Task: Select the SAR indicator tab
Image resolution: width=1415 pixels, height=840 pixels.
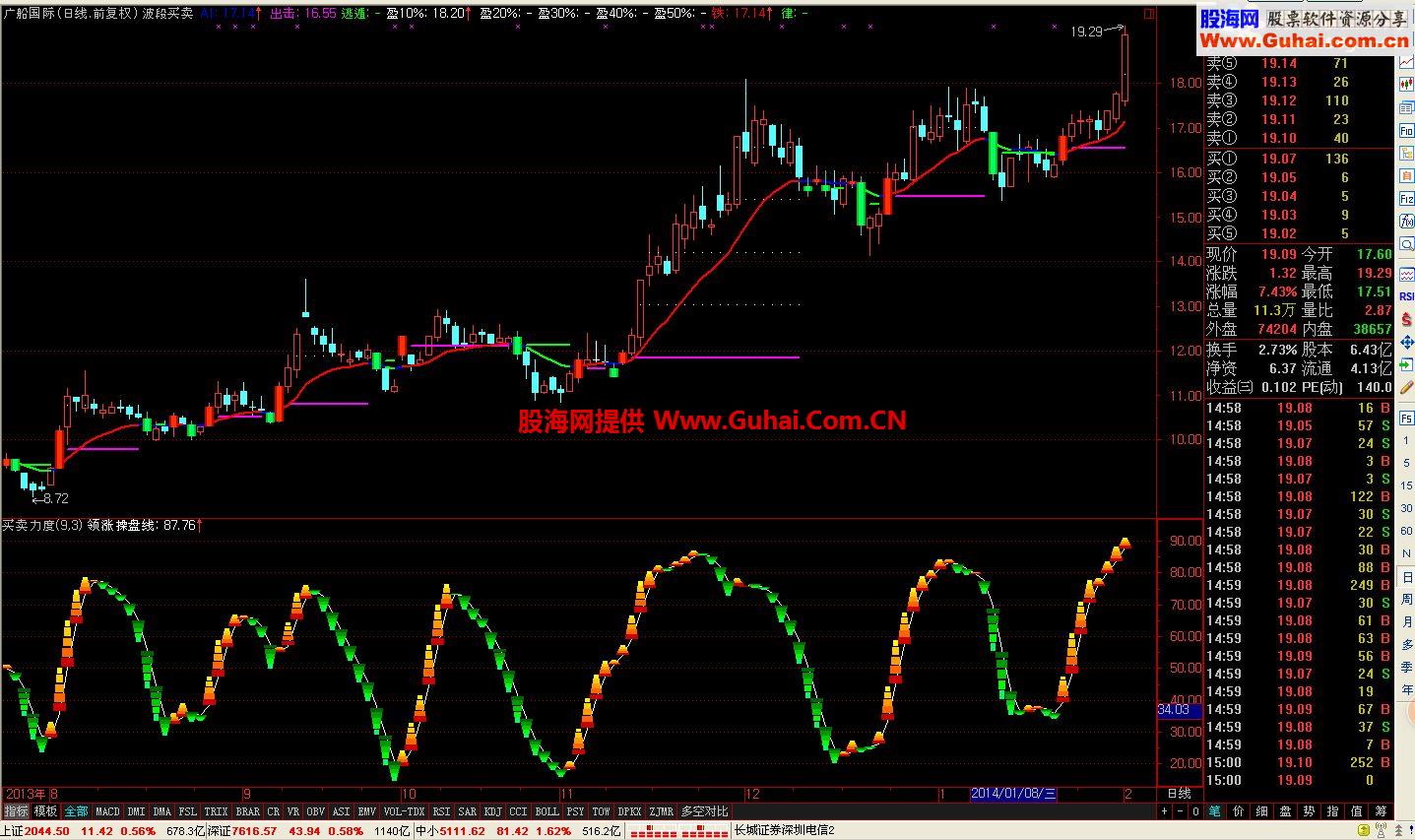Action: coord(467,811)
